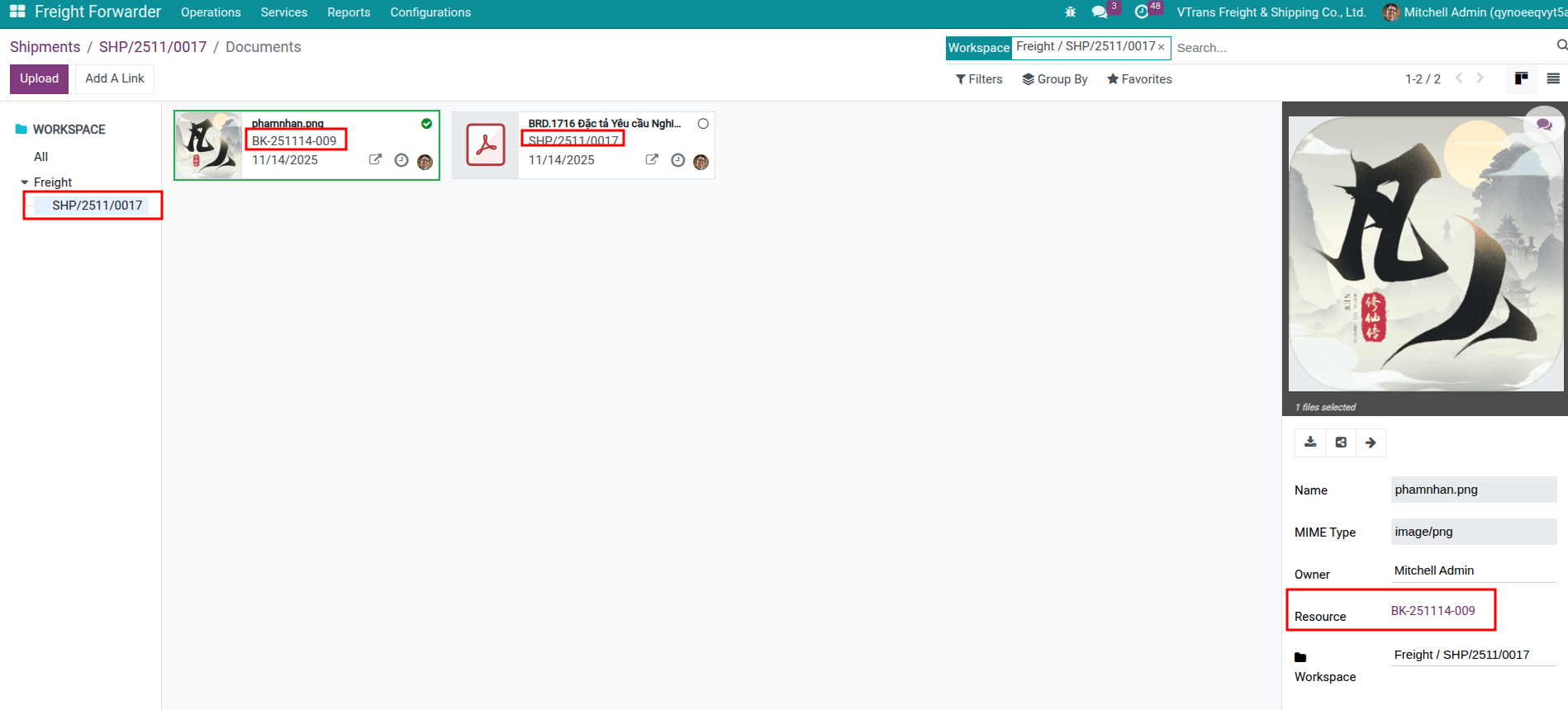Expand the Group By dropdown

coord(1055,79)
